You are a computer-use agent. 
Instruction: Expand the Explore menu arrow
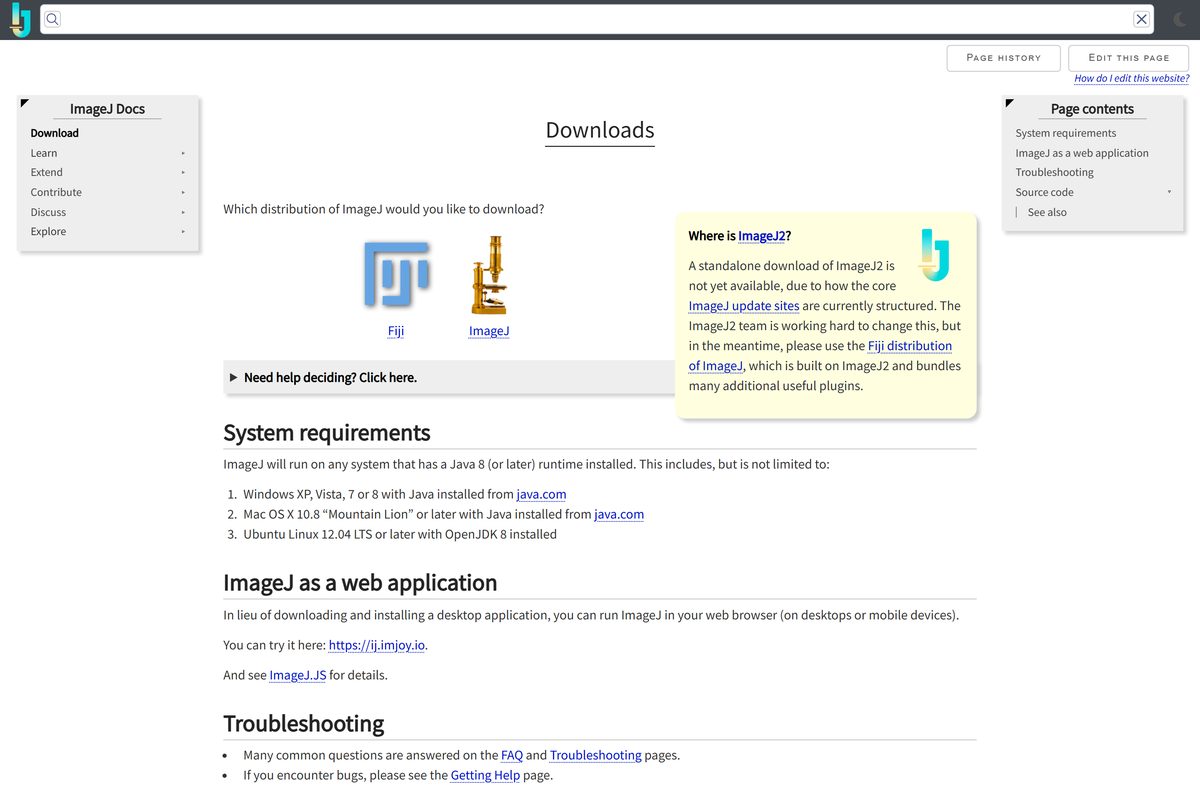(183, 232)
